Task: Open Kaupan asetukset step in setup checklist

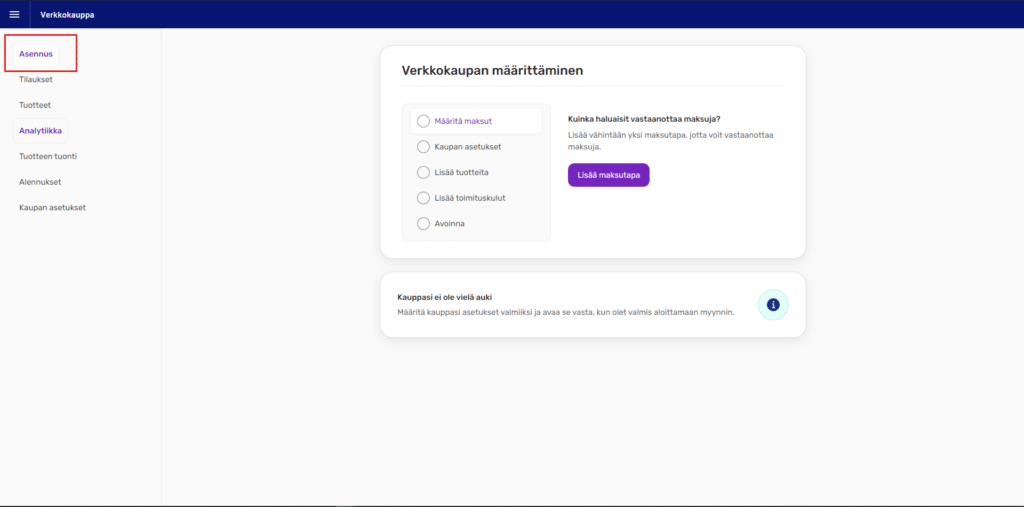Action: pos(468,147)
